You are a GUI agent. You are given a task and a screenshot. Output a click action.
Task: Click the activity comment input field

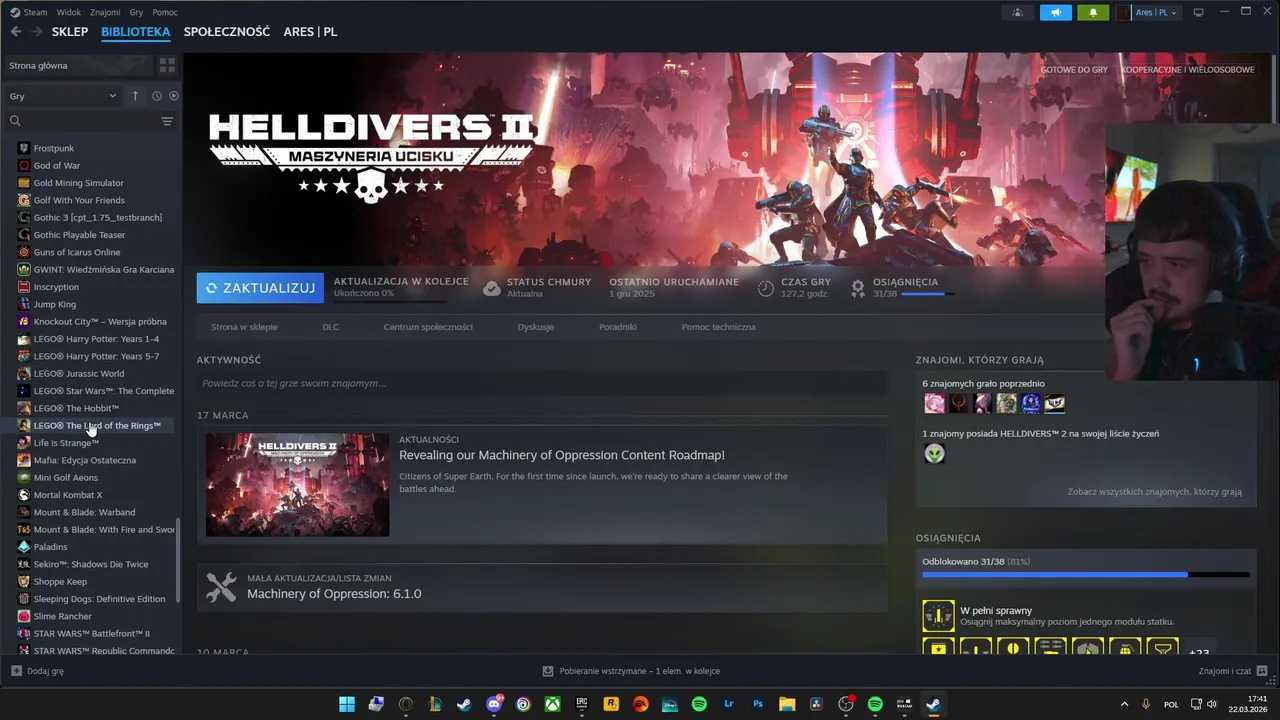(x=542, y=383)
